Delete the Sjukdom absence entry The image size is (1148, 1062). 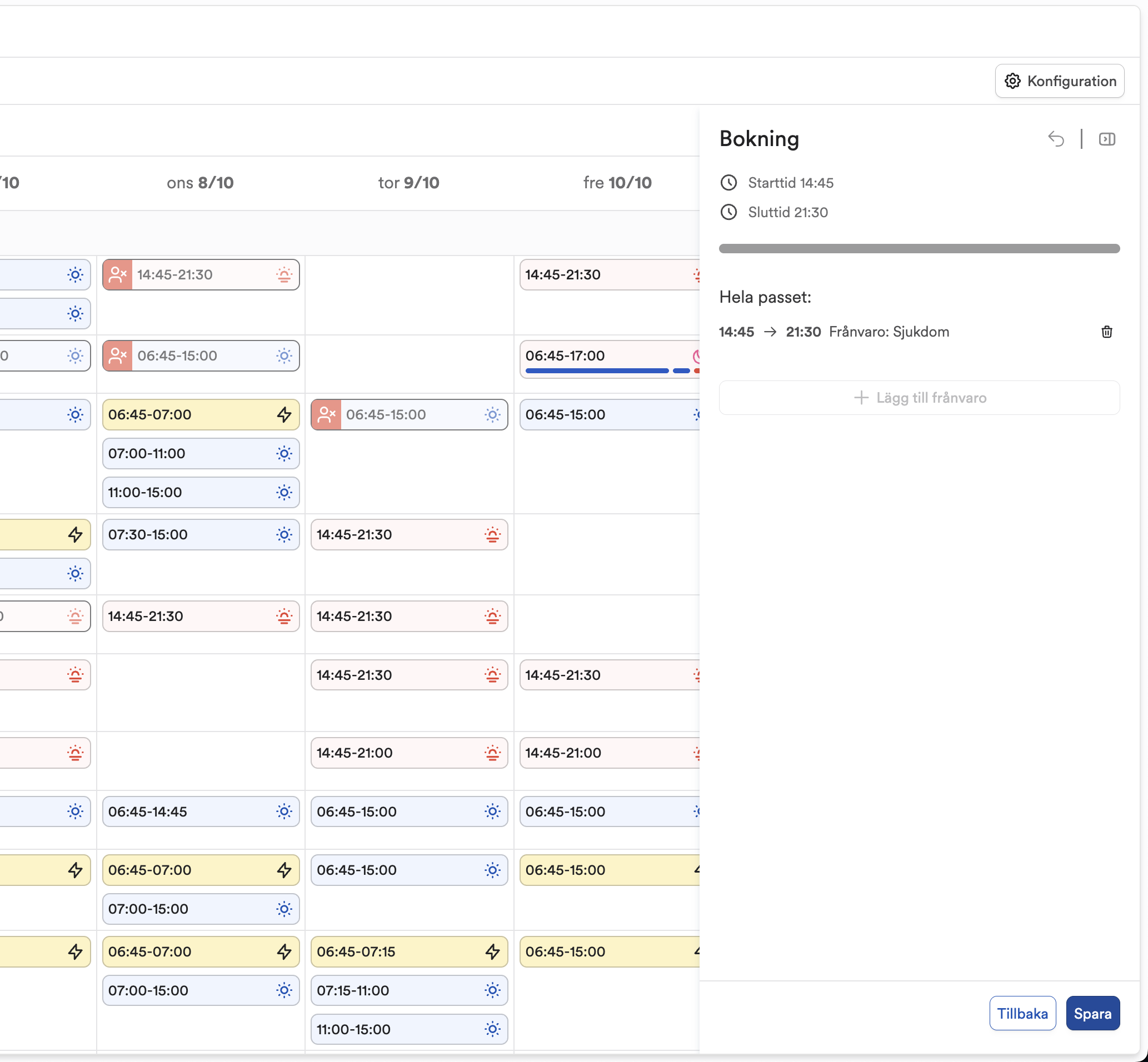pos(1106,332)
